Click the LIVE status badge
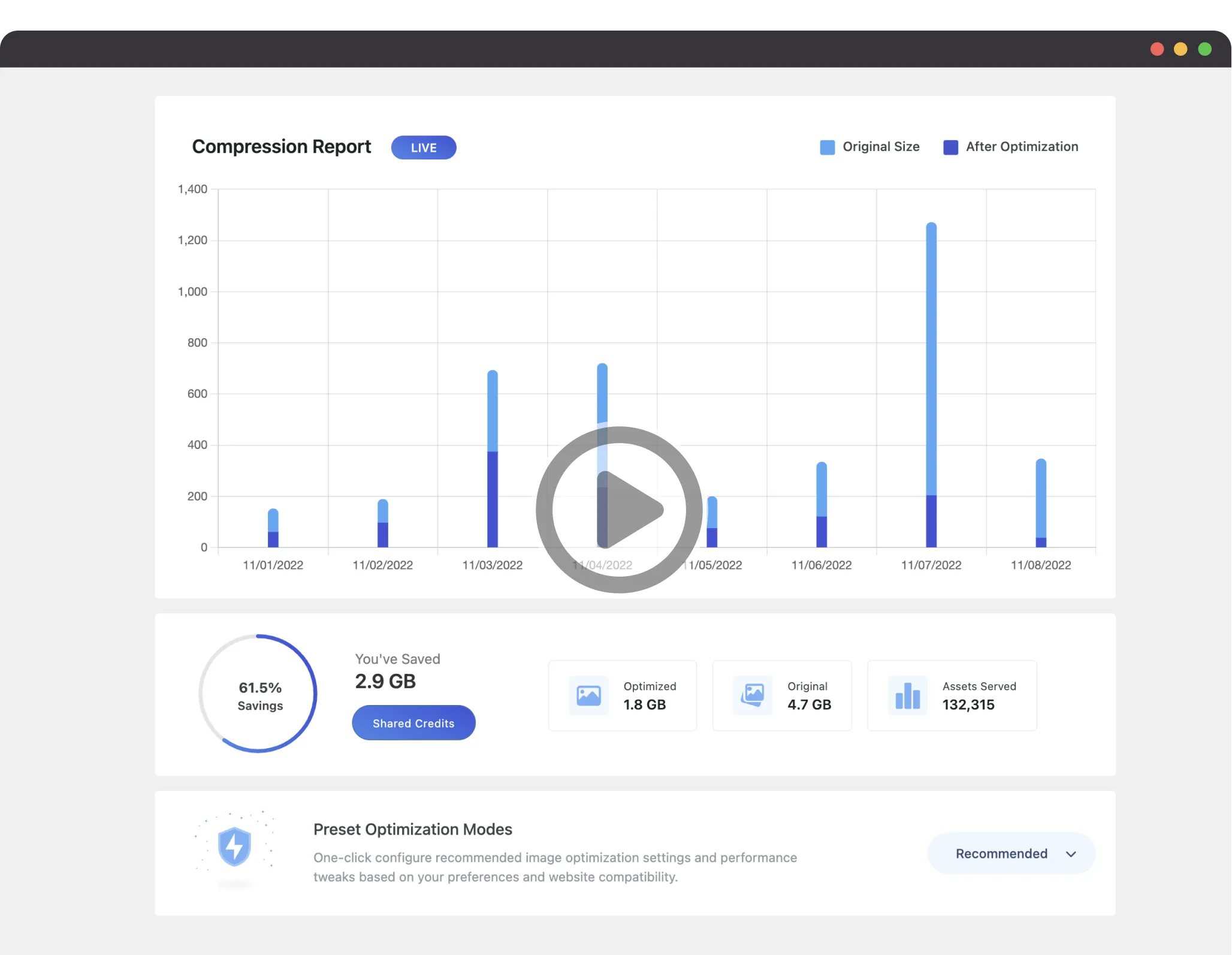The height and width of the screenshot is (955, 1232). coord(424,147)
